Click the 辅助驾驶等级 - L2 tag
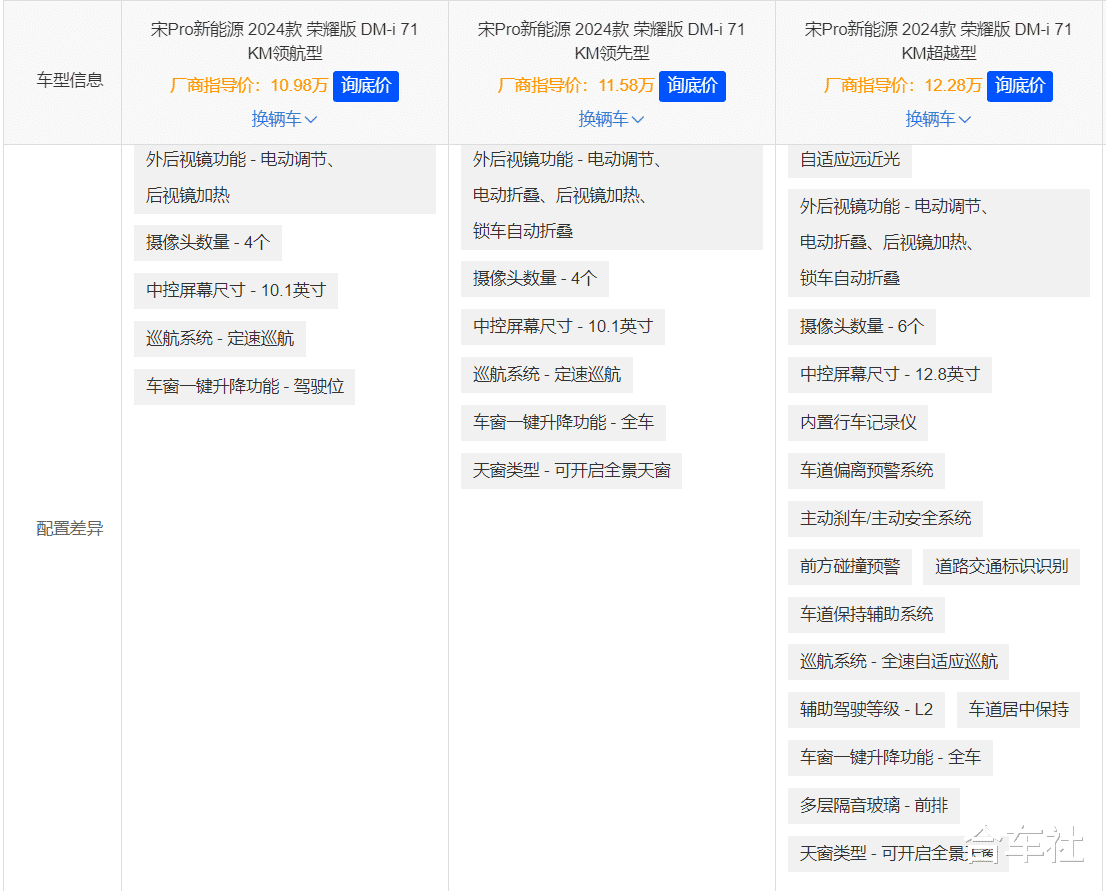Image resolution: width=1106 pixels, height=891 pixels. [866, 710]
